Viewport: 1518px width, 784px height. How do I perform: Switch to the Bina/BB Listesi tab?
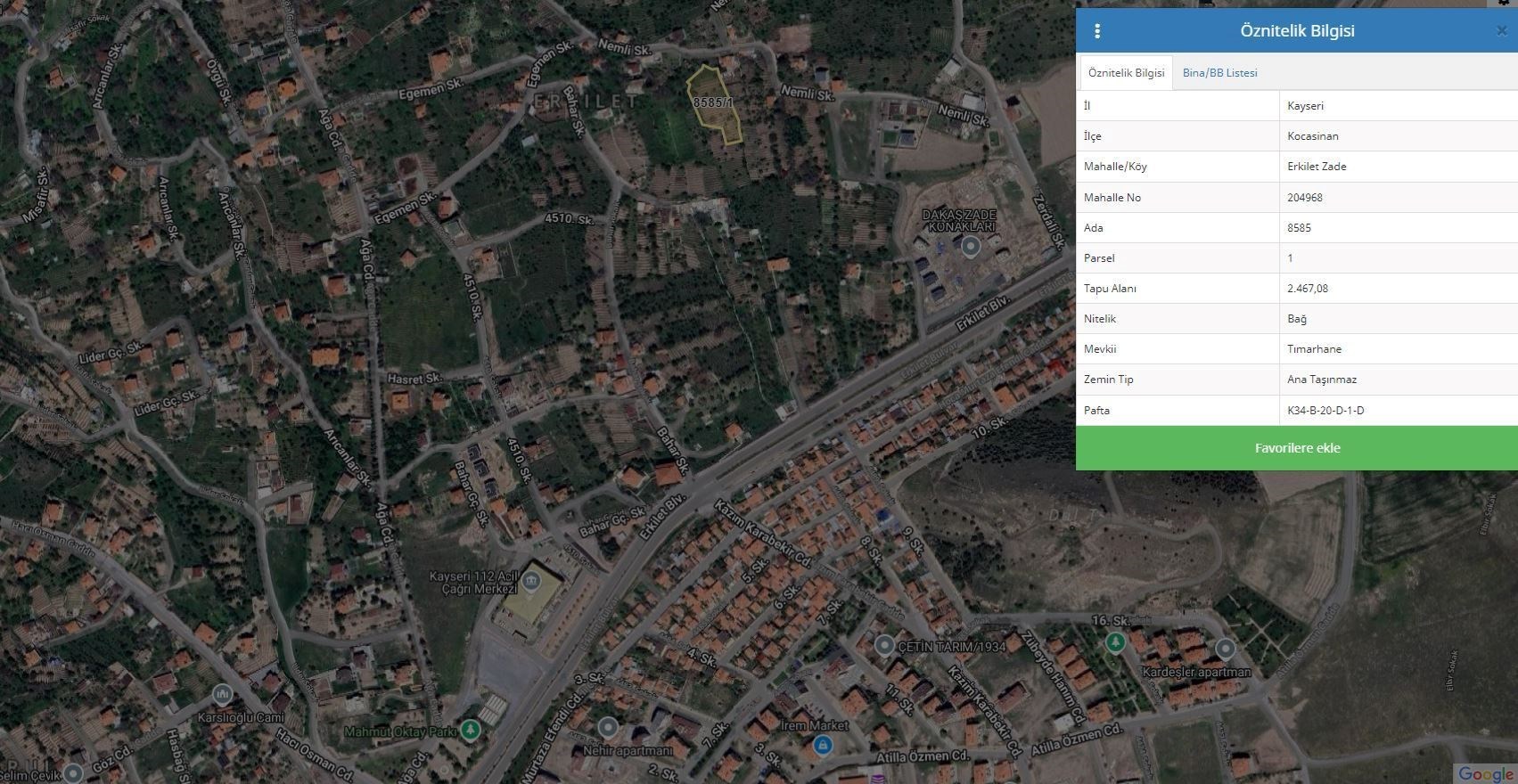[1219, 73]
